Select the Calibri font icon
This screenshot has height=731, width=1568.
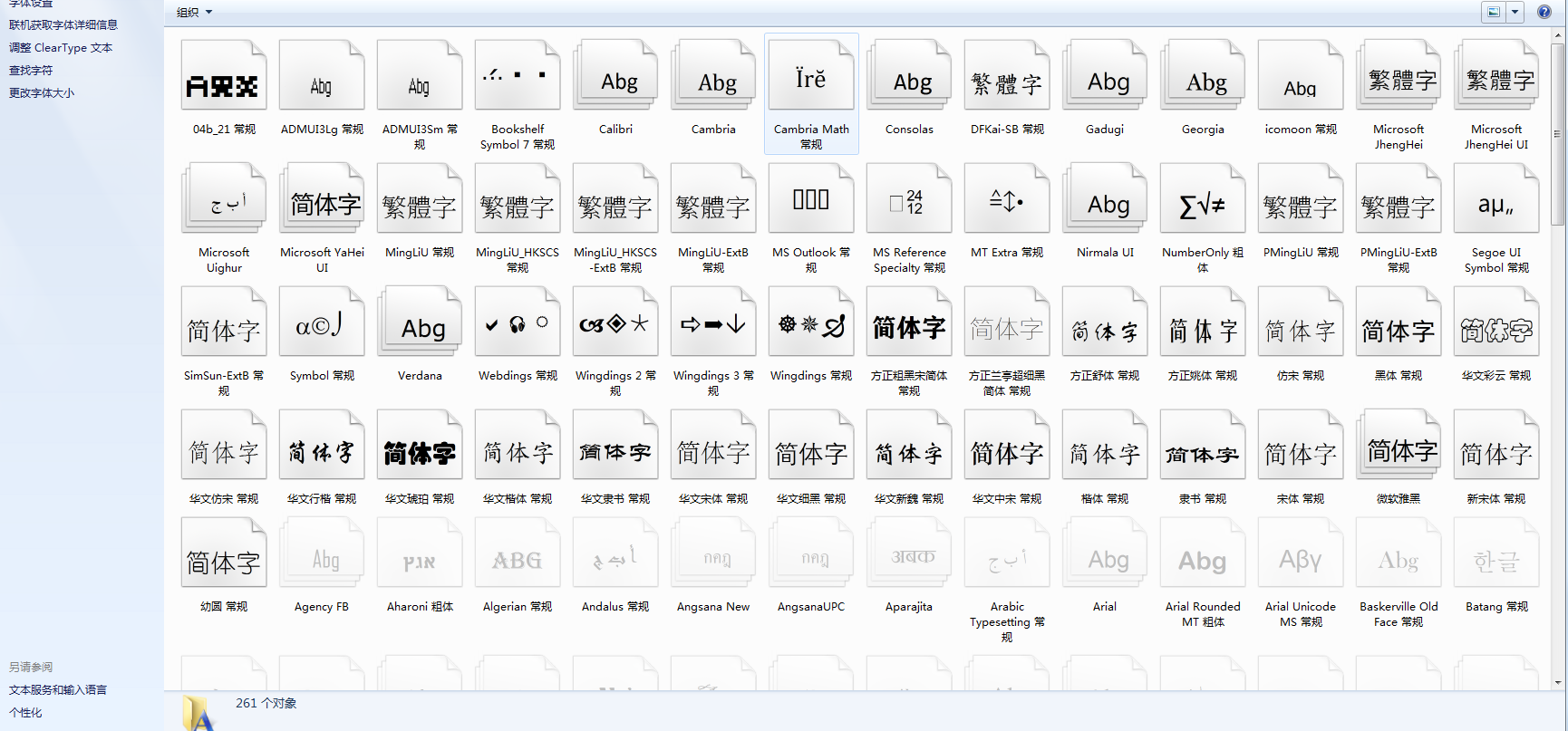click(x=615, y=75)
